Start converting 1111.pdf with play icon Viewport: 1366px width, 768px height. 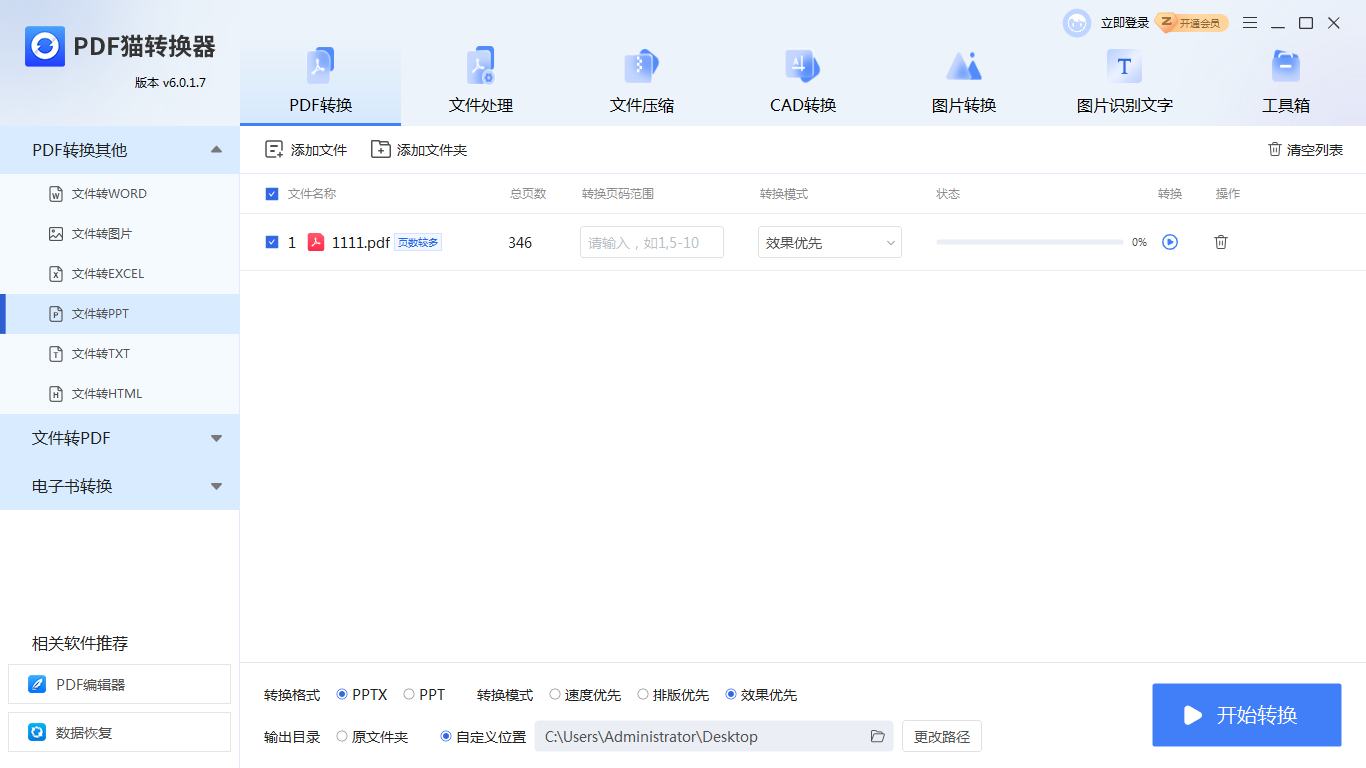click(1170, 242)
